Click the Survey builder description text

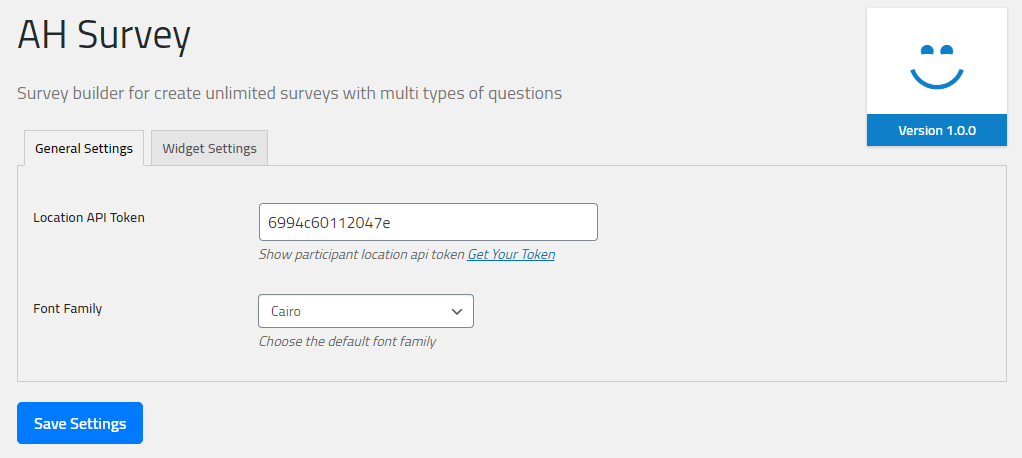pyautogui.click(x=289, y=93)
